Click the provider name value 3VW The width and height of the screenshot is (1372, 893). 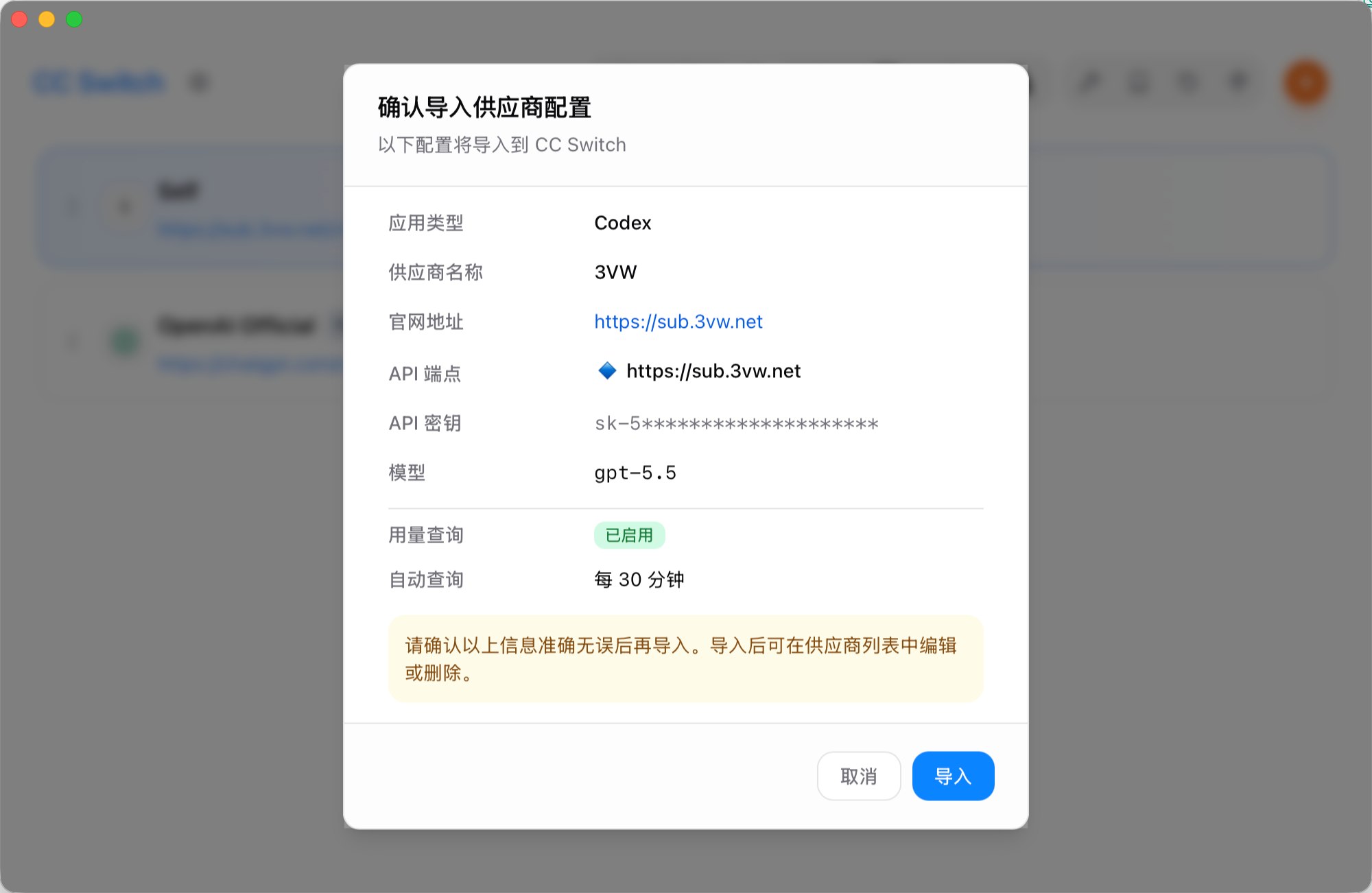[615, 272]
